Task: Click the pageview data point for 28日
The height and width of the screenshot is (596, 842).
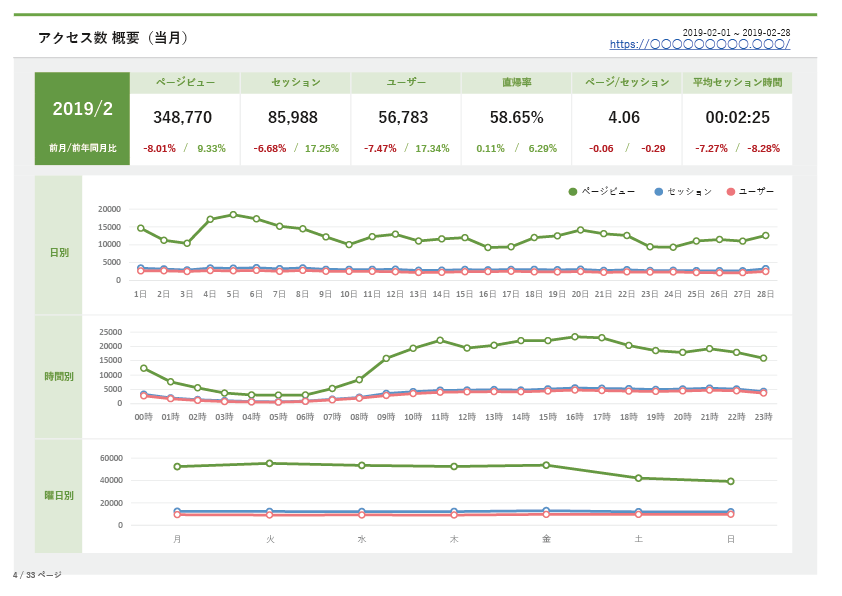Action: coord(766,236)
